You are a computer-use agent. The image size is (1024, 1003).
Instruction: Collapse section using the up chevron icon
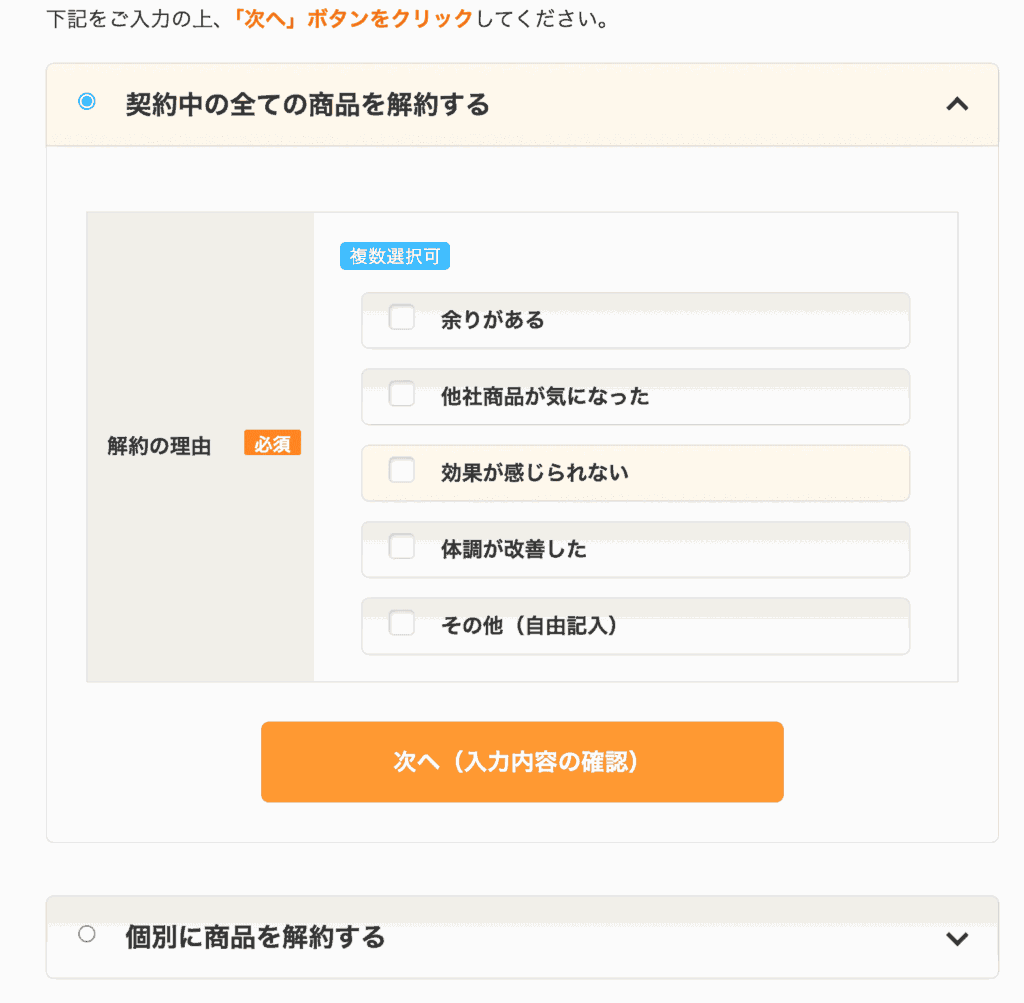[x=957, y=104]
